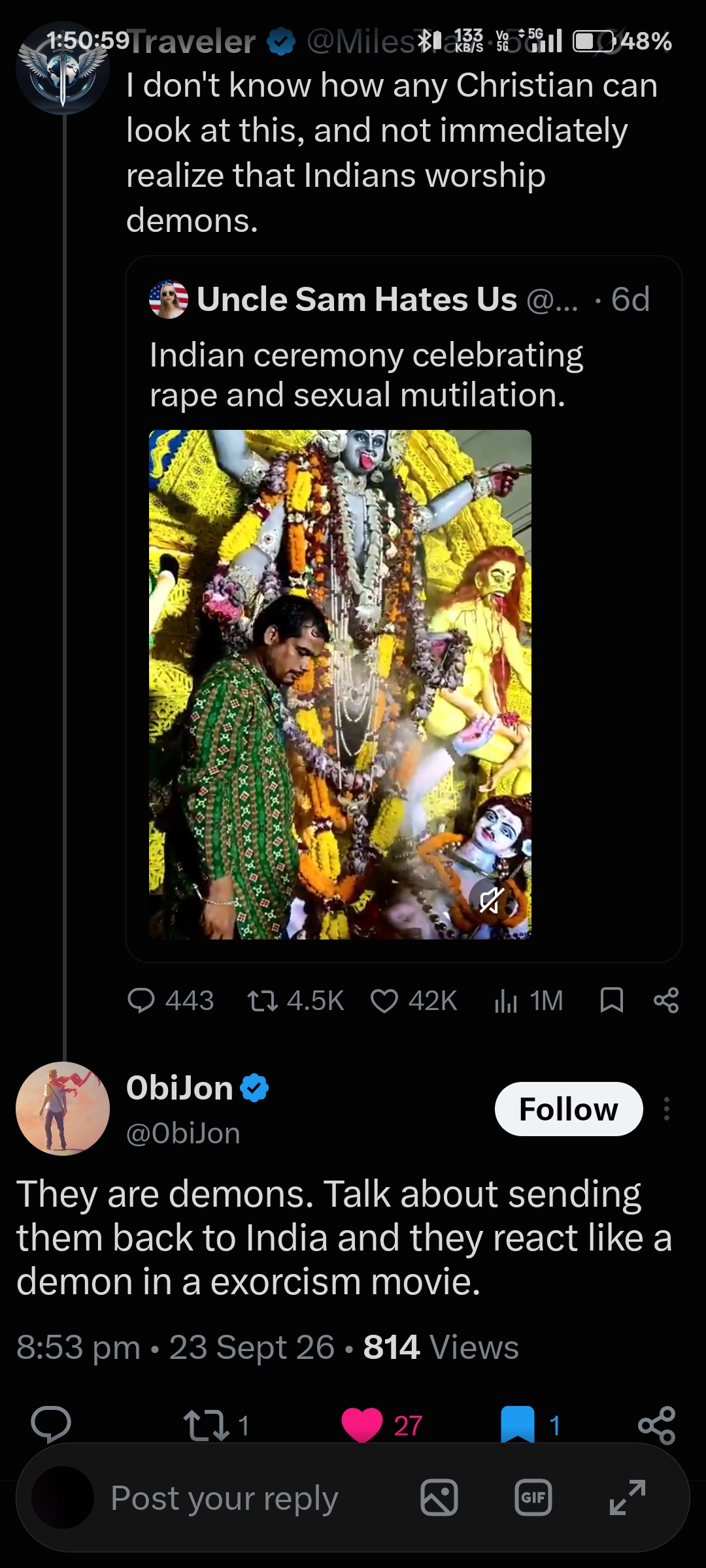This screenshot has height=1568, width=706.
Task: Bookmark the top tweet
Action: 611,1000
